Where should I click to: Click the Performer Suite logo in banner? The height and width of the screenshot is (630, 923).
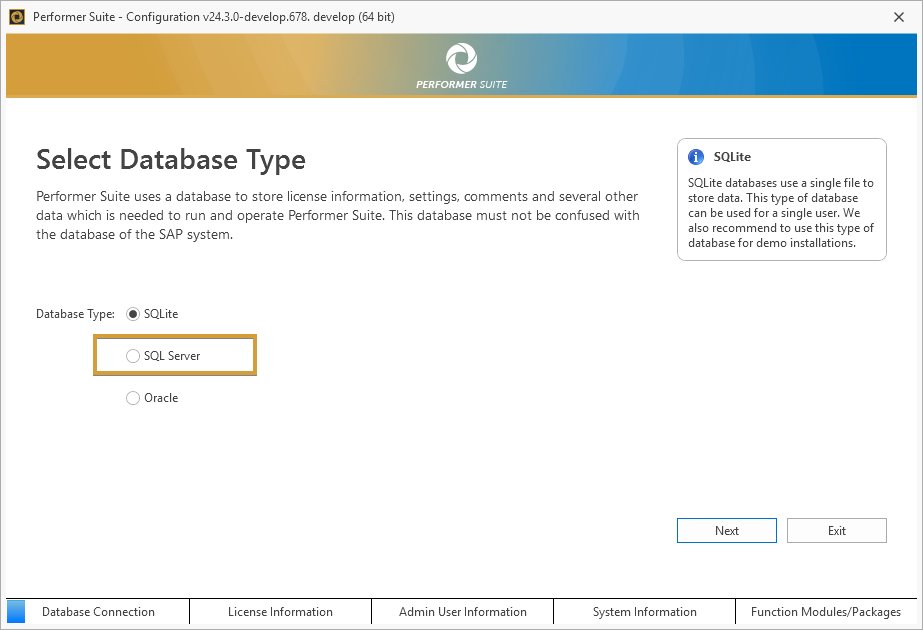tap(461, 59)
